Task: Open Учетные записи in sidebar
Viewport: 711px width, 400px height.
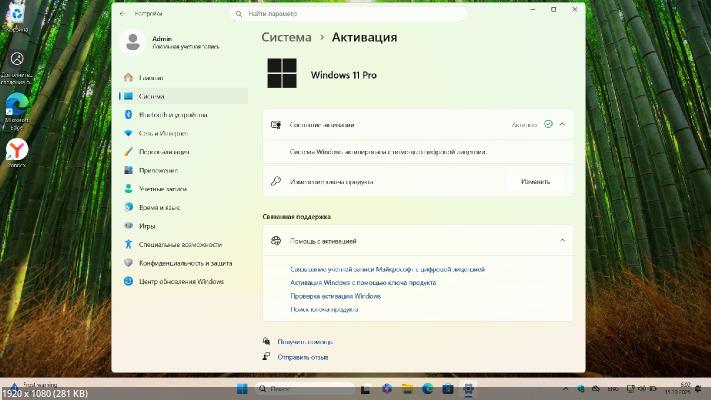Action: 162,188
